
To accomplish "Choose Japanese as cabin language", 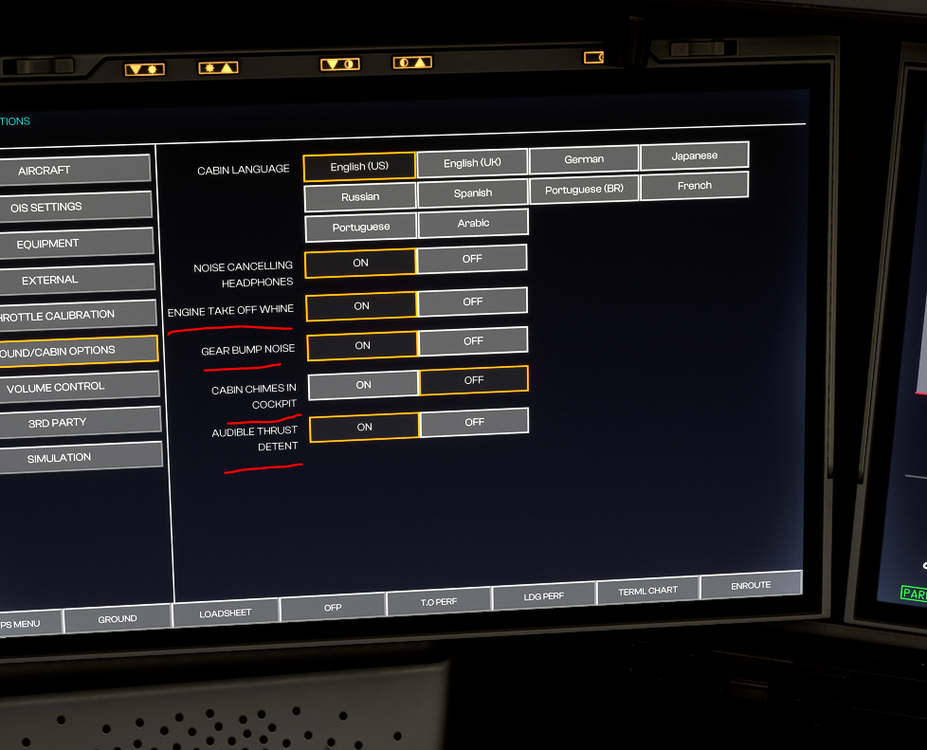I will coord(695,156).
